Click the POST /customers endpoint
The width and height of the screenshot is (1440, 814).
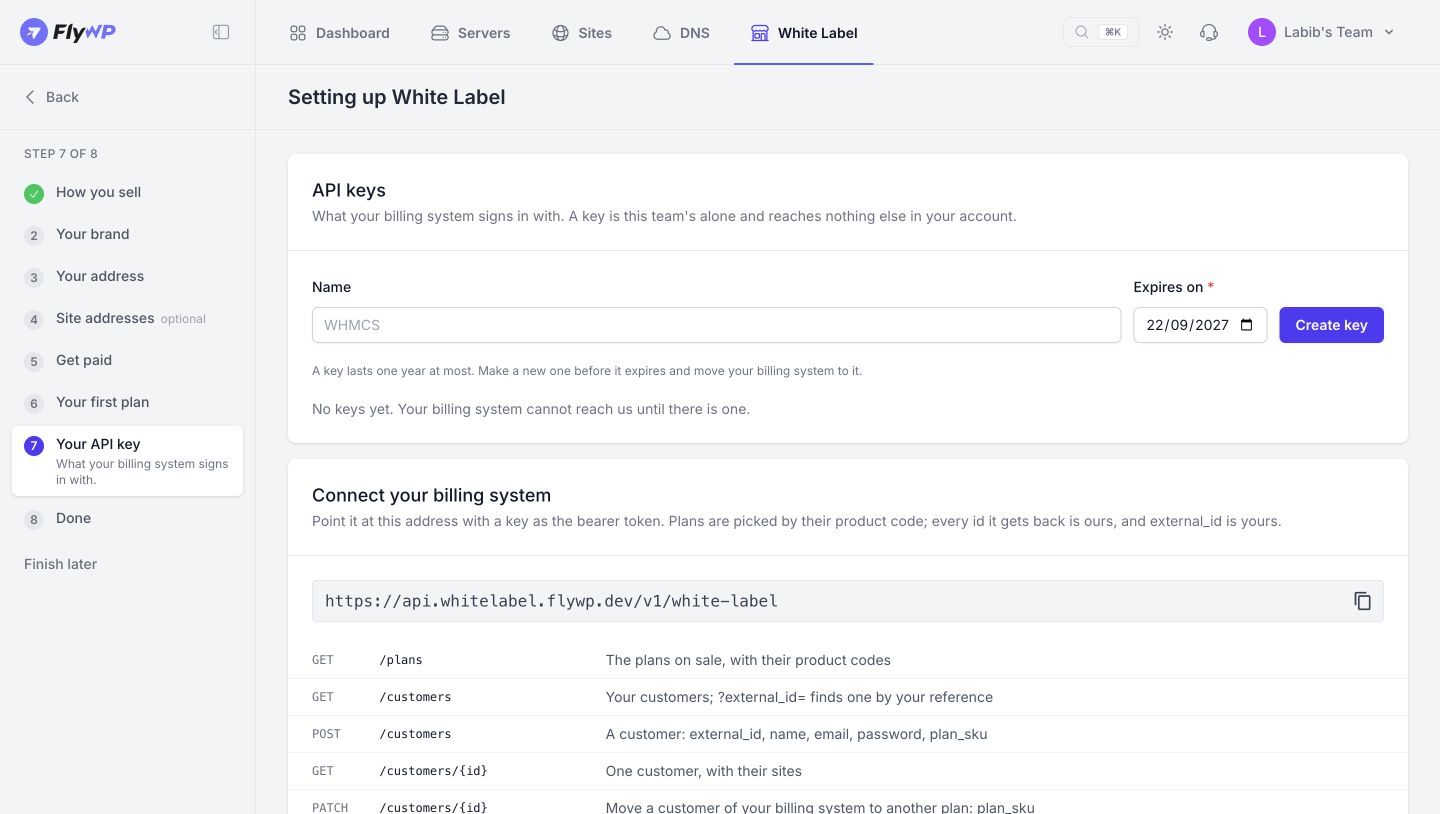point(848,734)
